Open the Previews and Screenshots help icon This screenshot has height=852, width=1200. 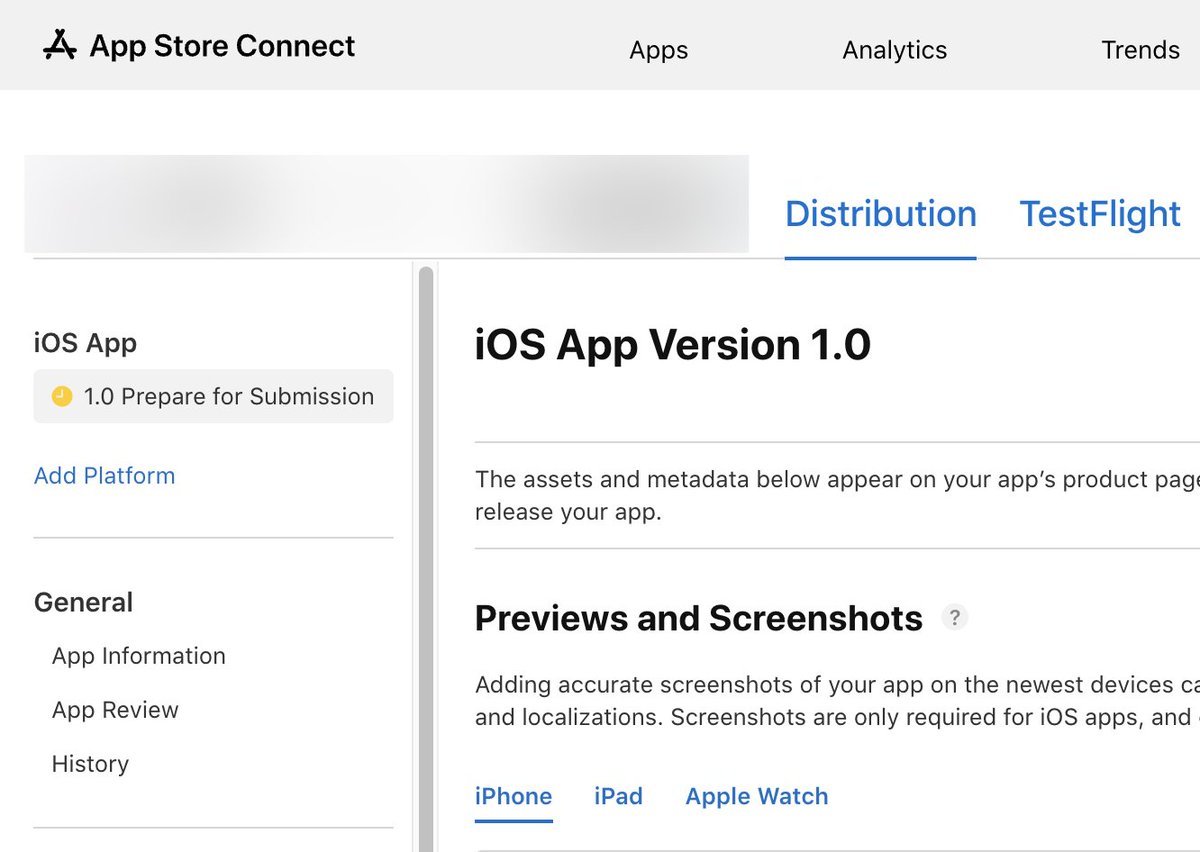point(955,618)
